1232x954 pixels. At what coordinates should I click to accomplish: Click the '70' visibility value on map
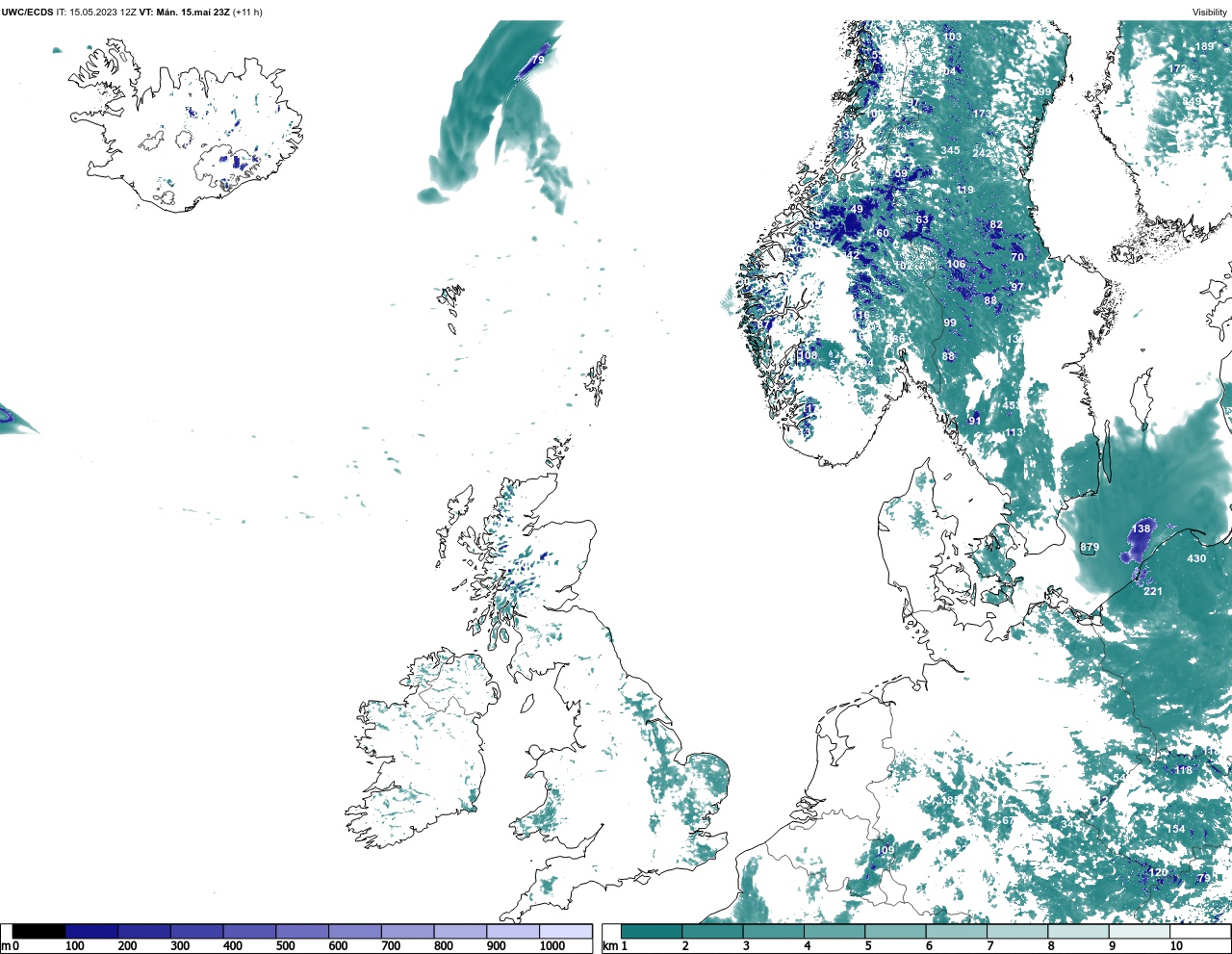[x=1017, y=257]
